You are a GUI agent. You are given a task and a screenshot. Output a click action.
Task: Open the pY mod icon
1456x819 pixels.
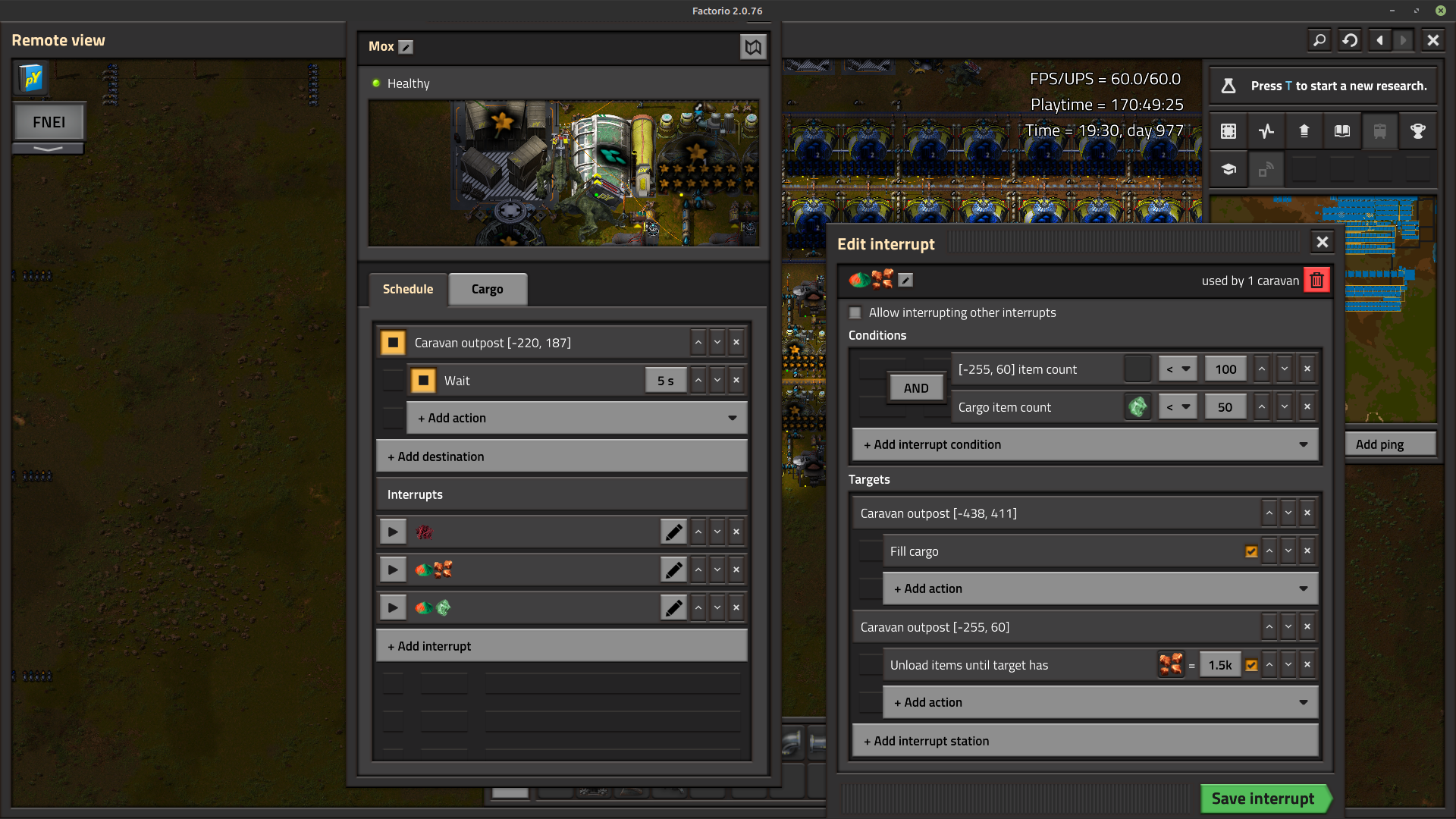click(31, 77)
